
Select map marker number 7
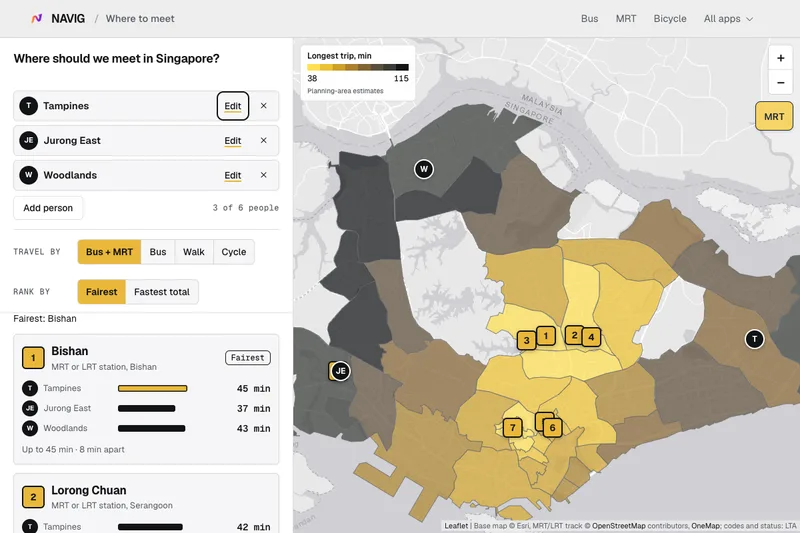(513, 428)
